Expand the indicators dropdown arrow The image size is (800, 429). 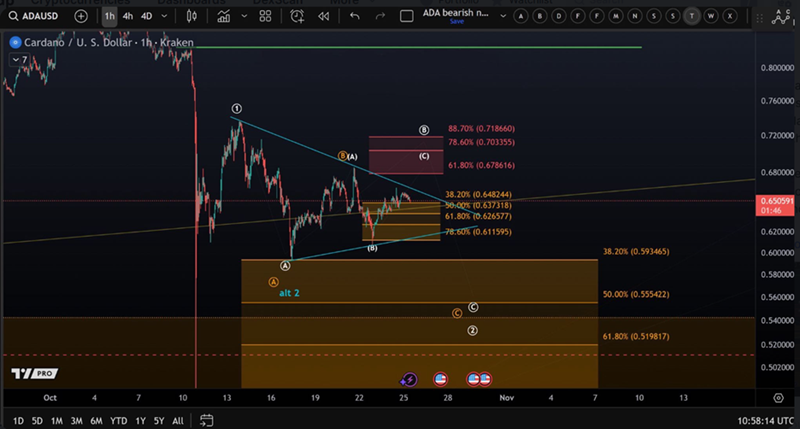point(242,16)
